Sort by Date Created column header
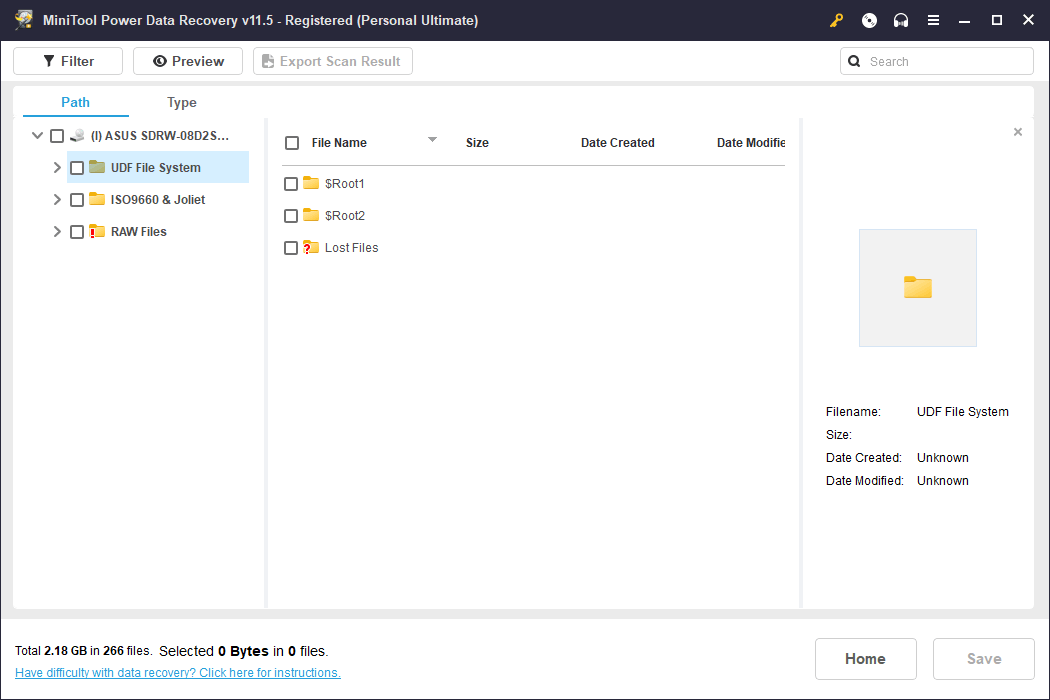This screenshot has width=1050, height=700. (x=617, y=143)
